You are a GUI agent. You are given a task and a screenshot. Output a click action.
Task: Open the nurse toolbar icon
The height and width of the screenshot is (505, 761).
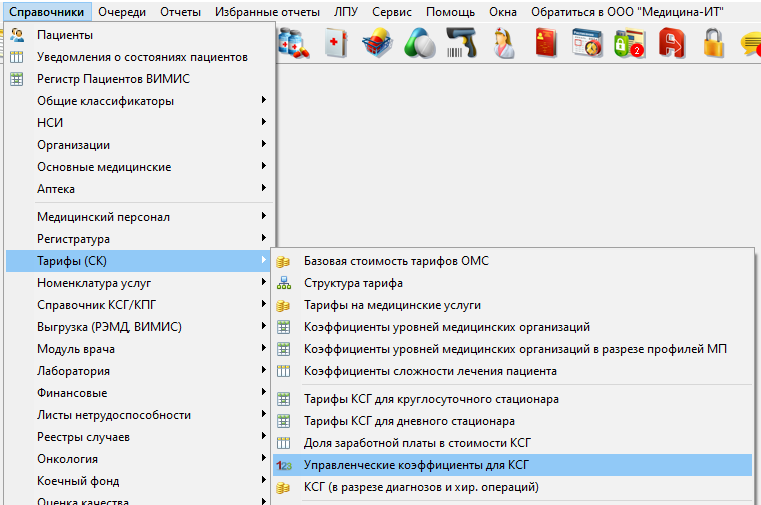click(x=504, y=44)
